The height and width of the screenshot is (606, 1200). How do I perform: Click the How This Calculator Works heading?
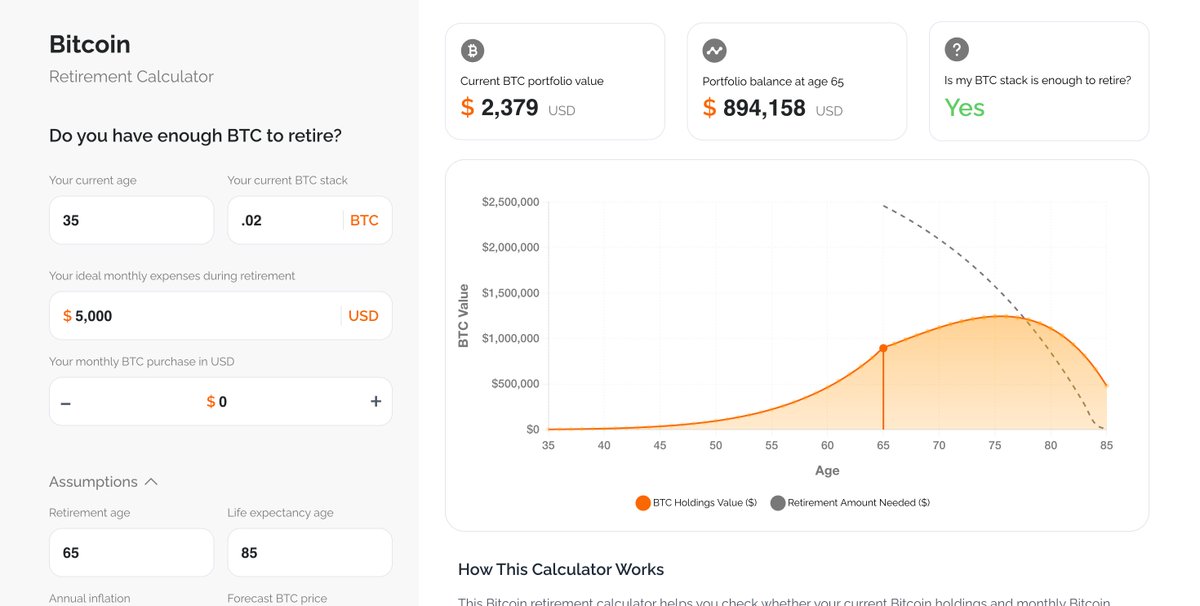pos(561,570)
